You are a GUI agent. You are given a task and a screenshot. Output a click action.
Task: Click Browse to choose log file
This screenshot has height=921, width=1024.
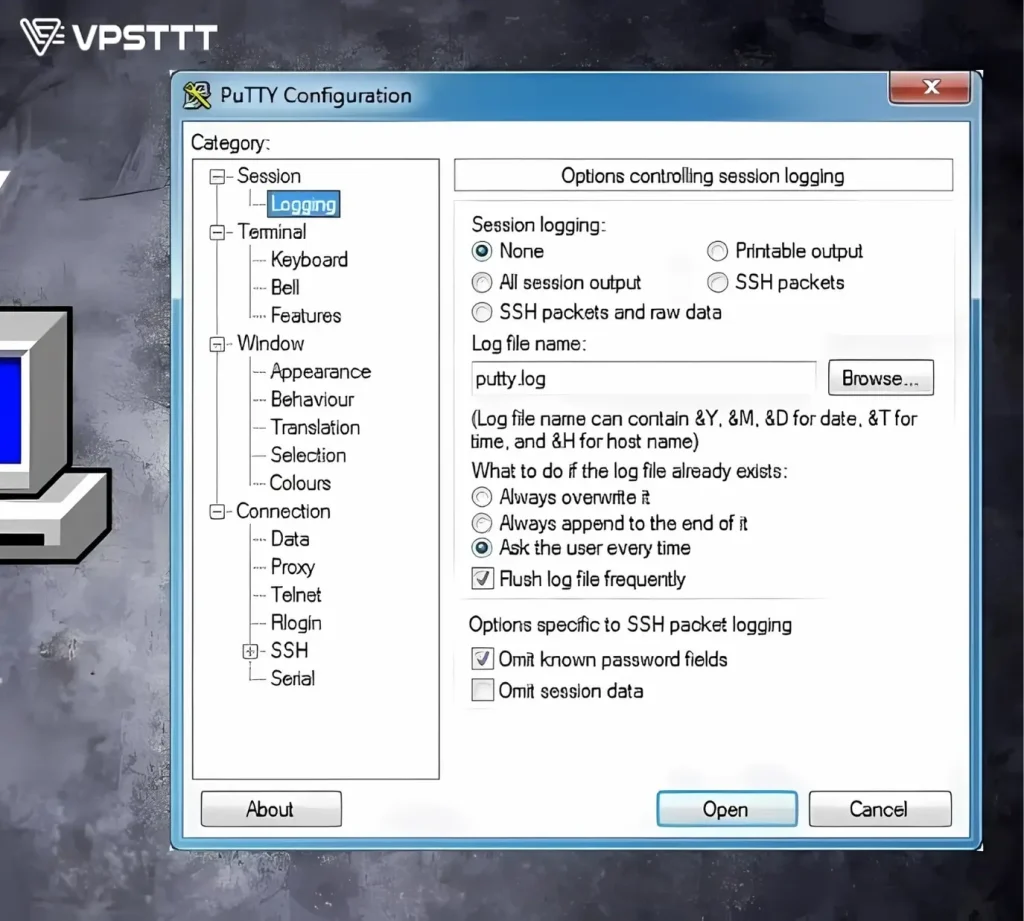click(x=880, y=378)
